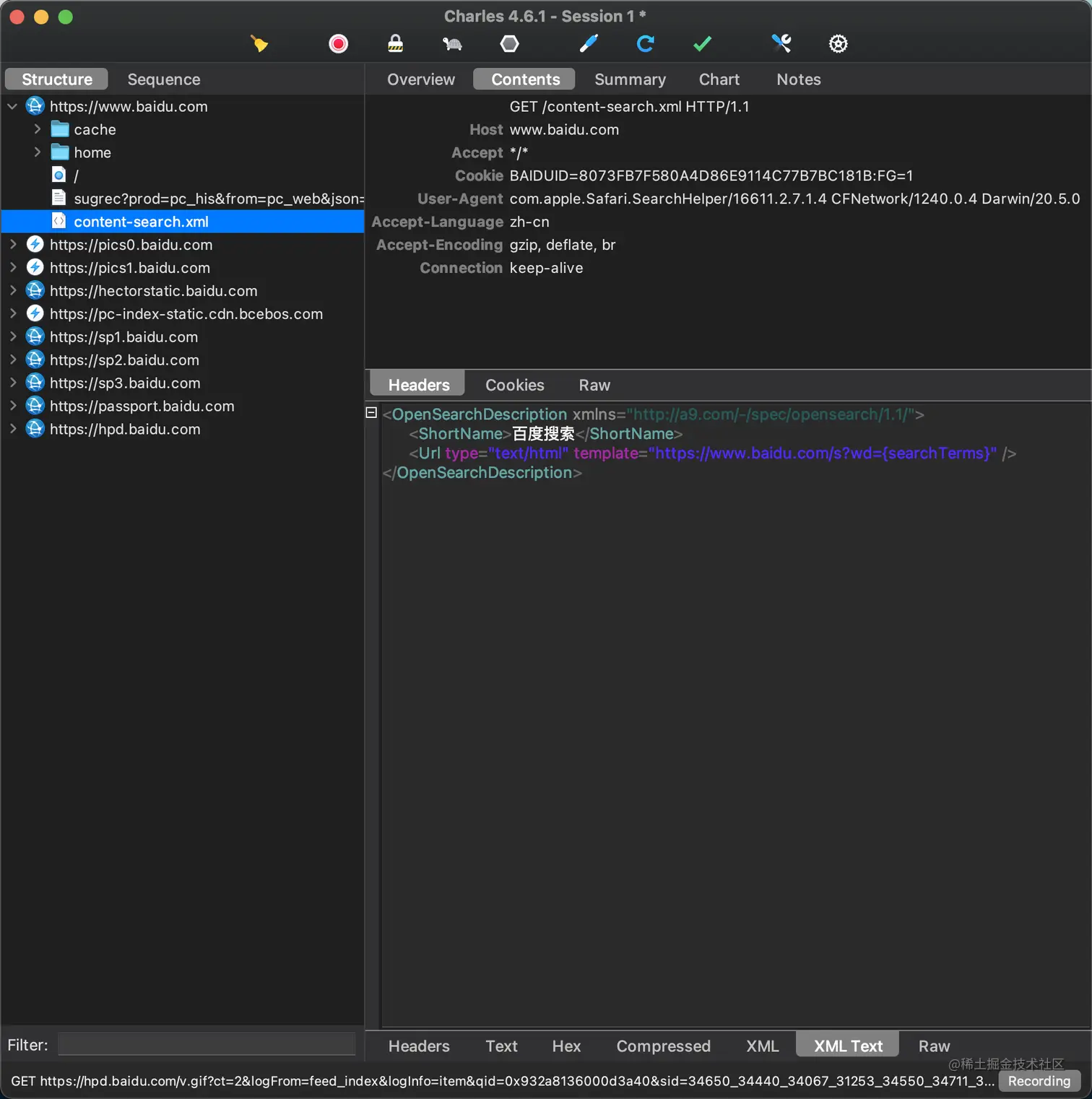Focus the Filter input field

point(207,1044)
